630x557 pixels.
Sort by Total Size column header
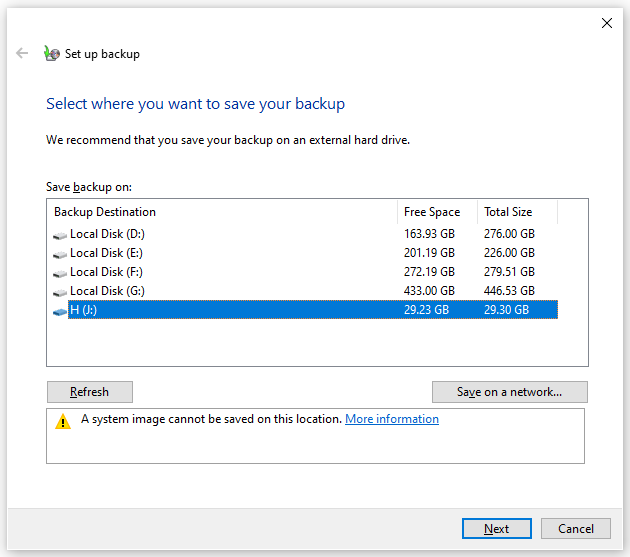pyautogui.click(x=518, y=212)
